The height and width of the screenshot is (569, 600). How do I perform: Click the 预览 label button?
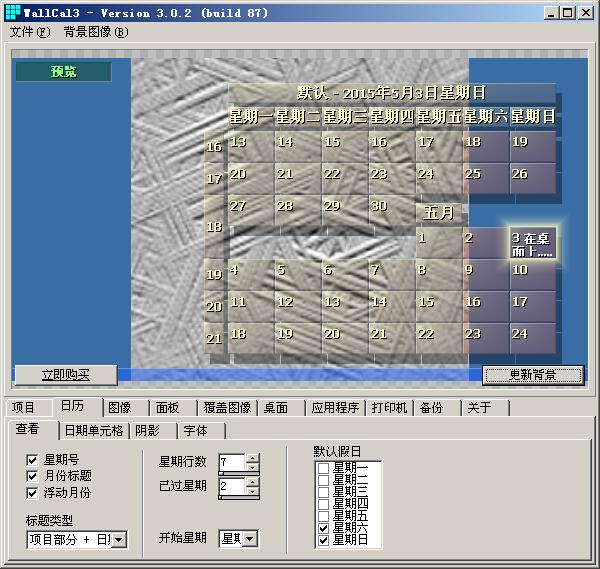(63, 72)
